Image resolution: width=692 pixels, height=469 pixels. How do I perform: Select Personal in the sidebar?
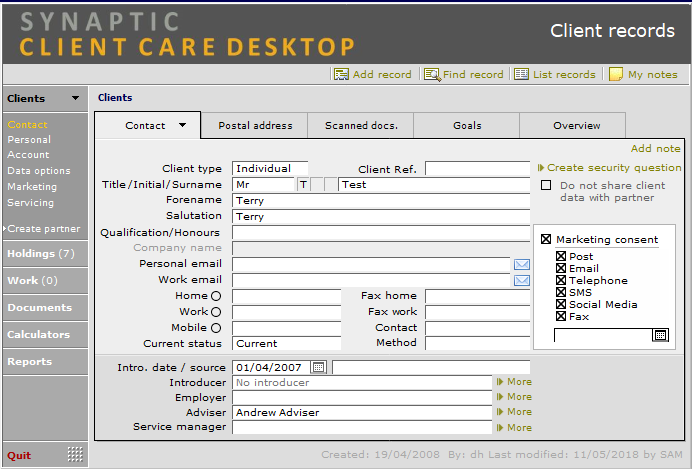29,139
